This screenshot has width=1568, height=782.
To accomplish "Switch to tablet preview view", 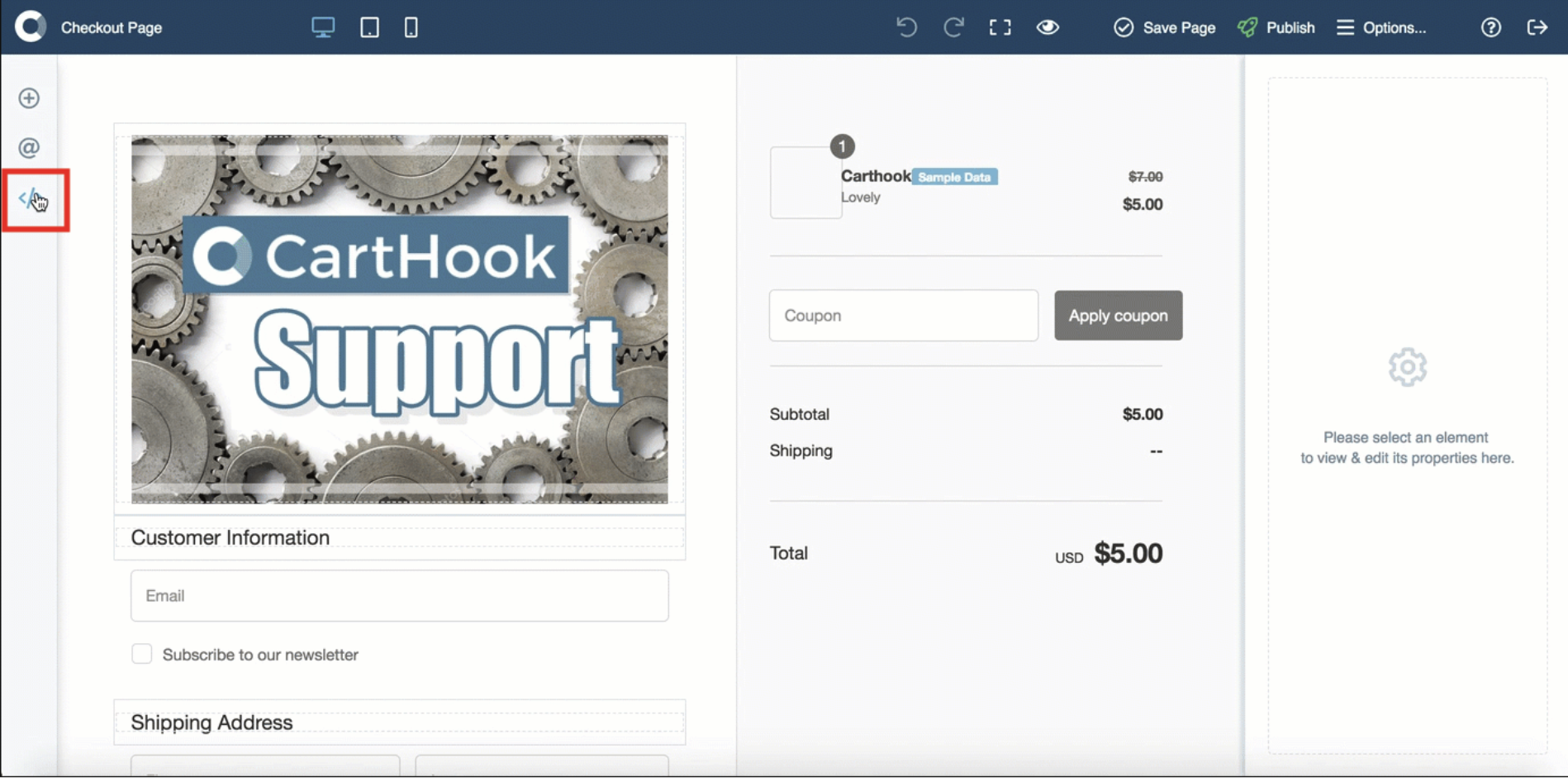I will coord(369,27).
